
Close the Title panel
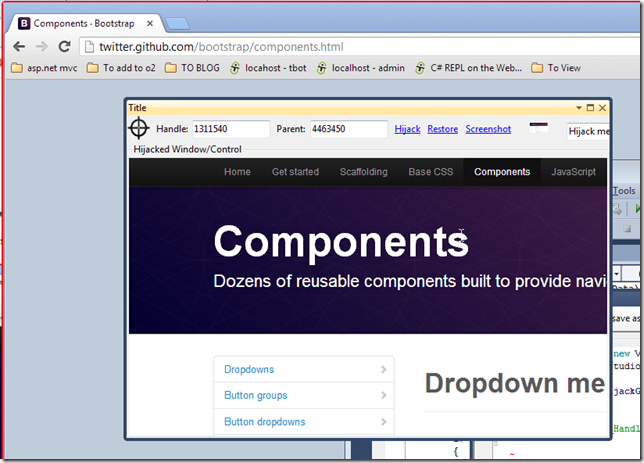[x=603, y=108]
